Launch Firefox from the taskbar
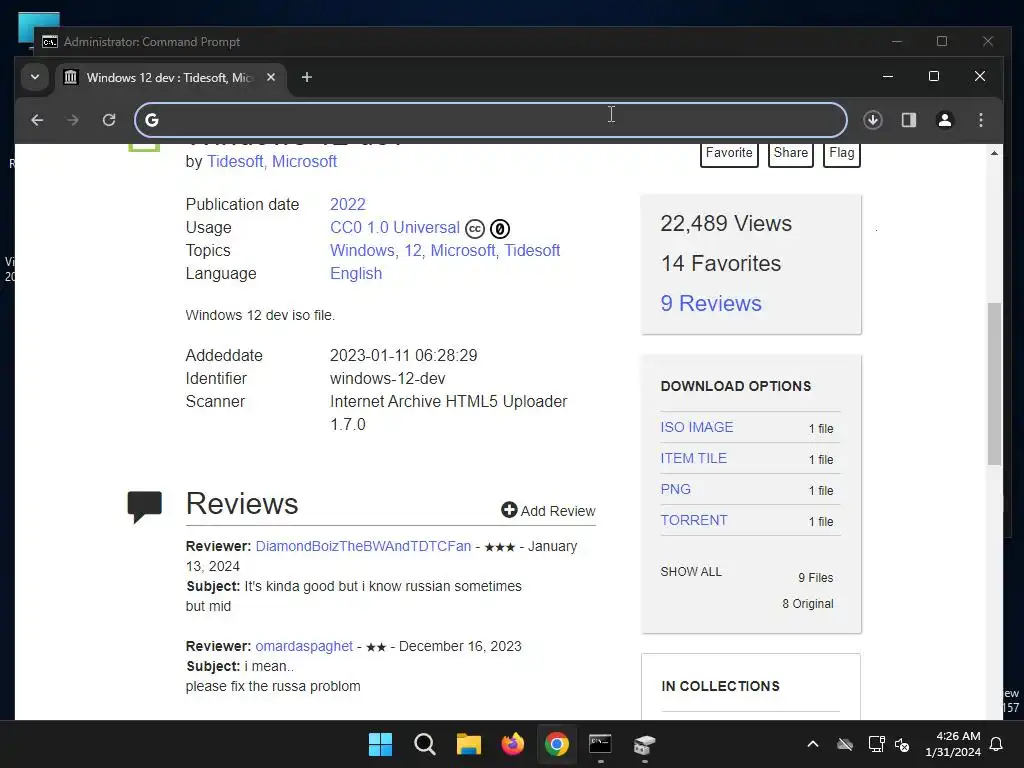 click(513, 744)
